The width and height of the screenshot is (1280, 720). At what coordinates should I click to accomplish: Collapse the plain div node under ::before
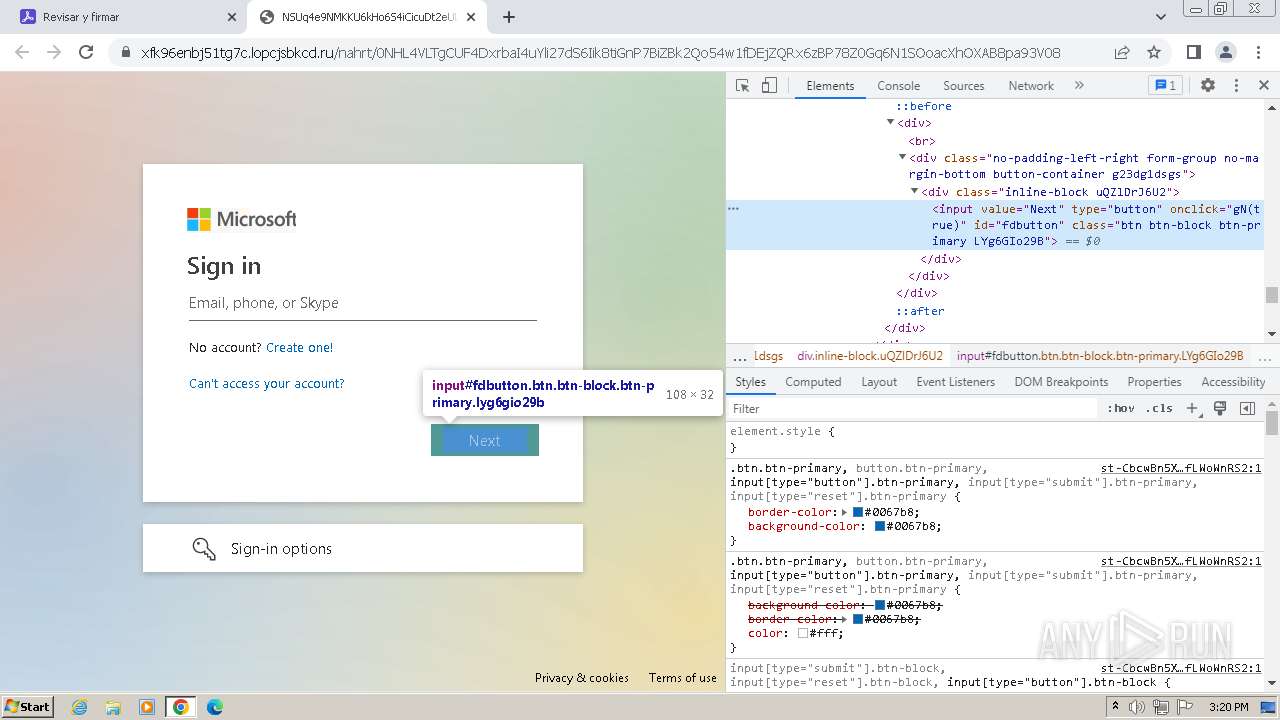(x=890, y=123)
